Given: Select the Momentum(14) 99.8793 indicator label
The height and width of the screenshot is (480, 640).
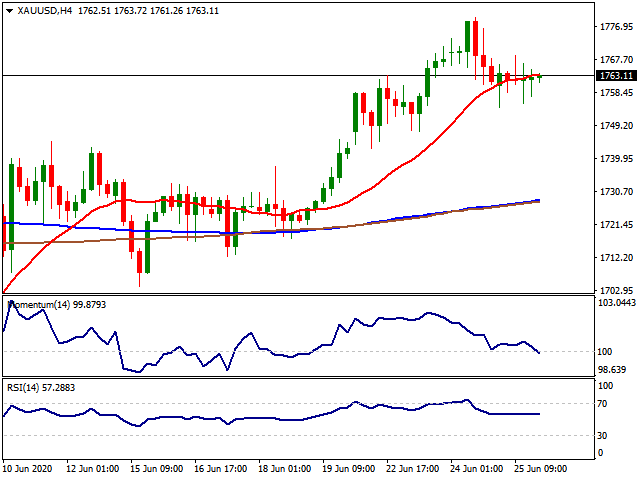Looking at the screenshot, I should 57,305.
